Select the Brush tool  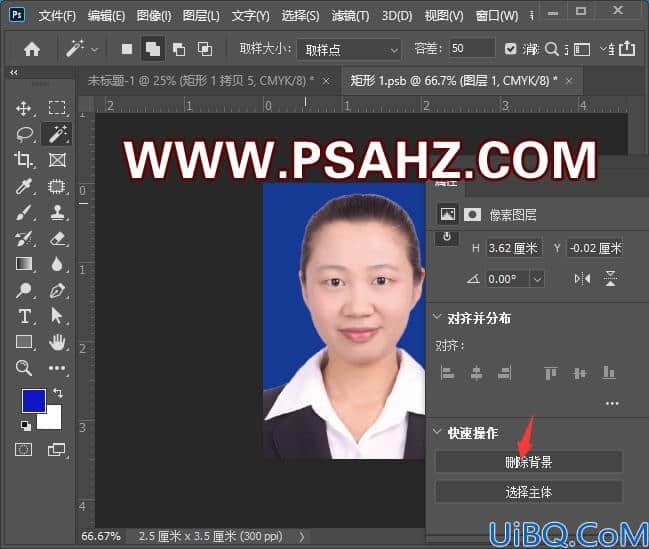(x=24, y=213)
